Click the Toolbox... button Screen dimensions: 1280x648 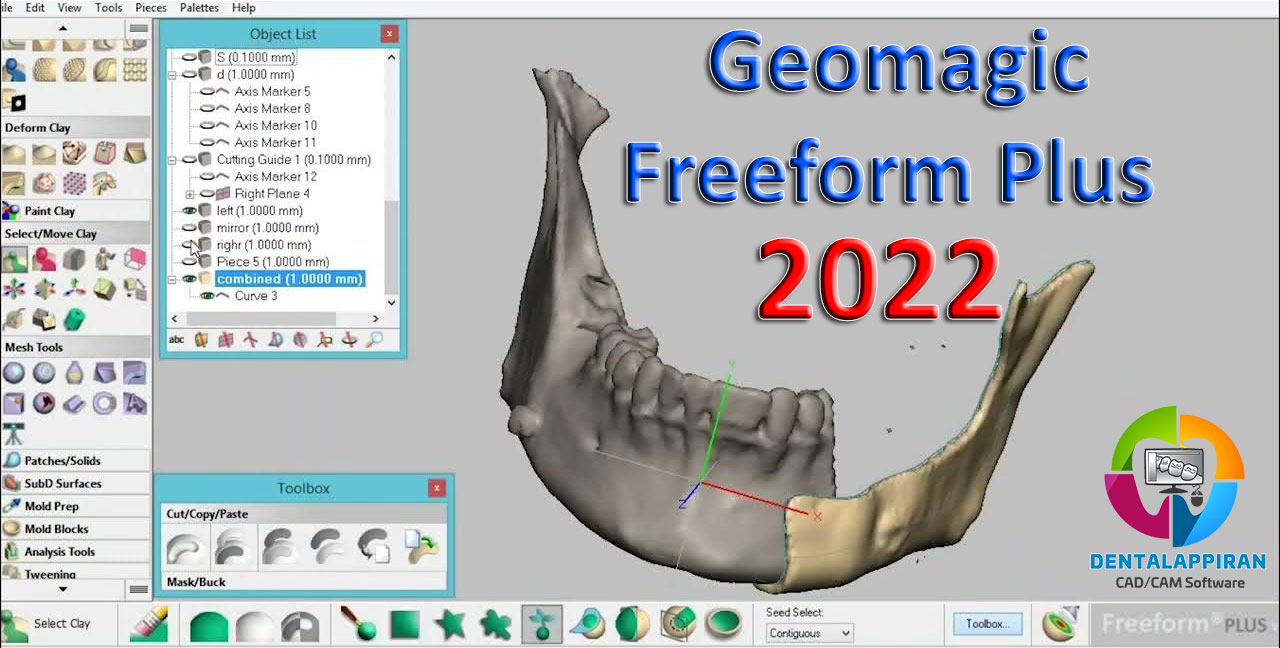pyautogui.click(x=987, y=624)
